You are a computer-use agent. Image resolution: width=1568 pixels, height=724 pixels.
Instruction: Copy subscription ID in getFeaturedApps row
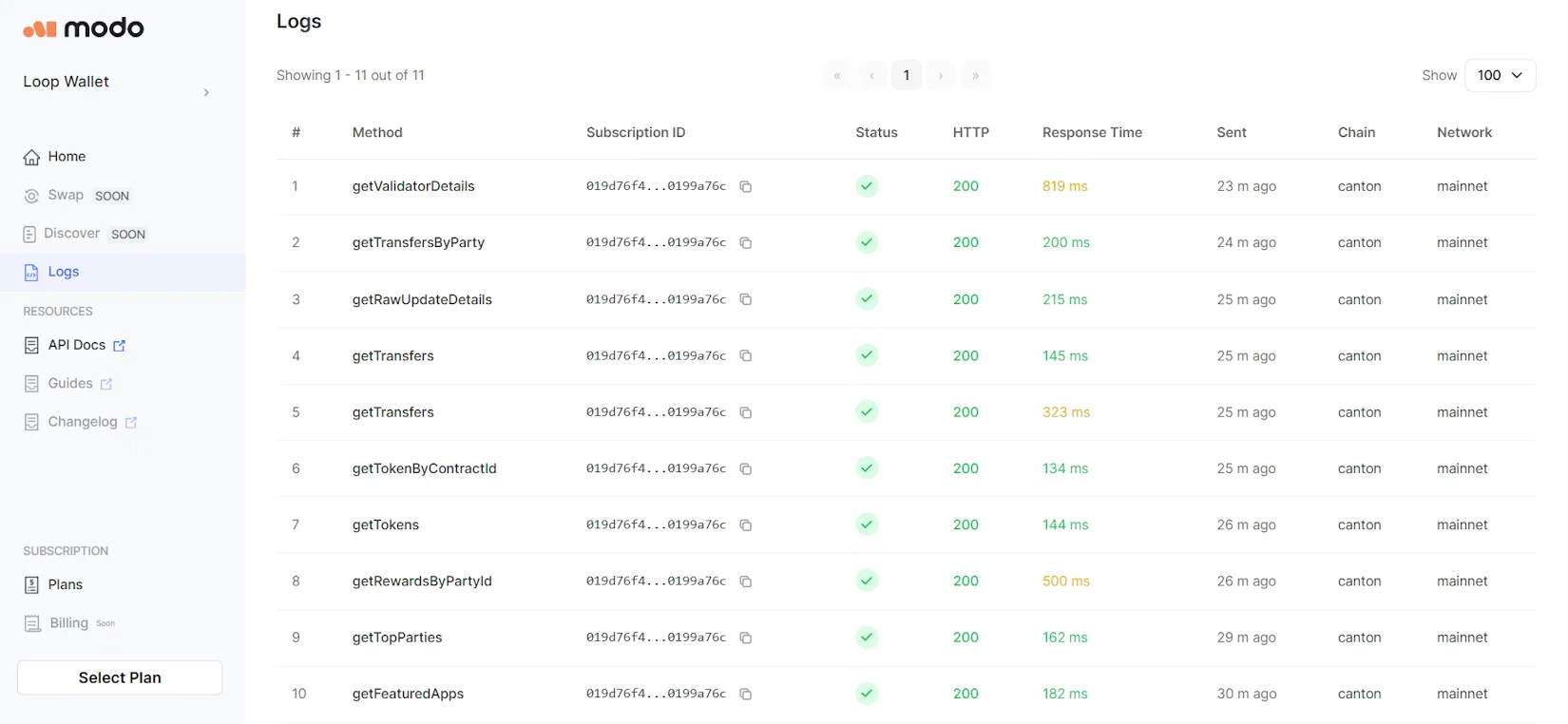click(x=746, y=695)
